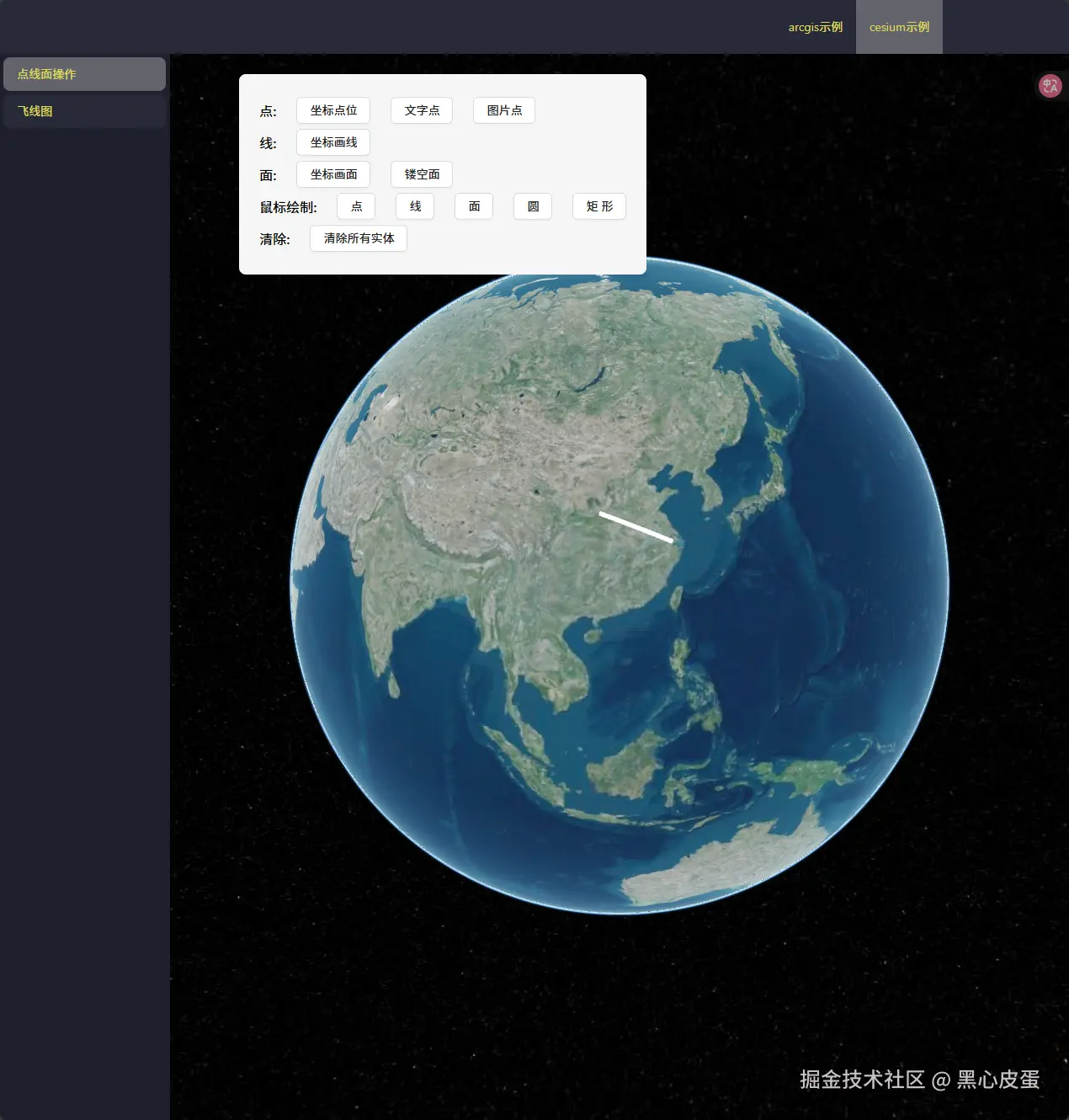Viewport: 1069px width, 1120px height.
Task: Start mouse drawing of a 矩形
Action: 599,206
